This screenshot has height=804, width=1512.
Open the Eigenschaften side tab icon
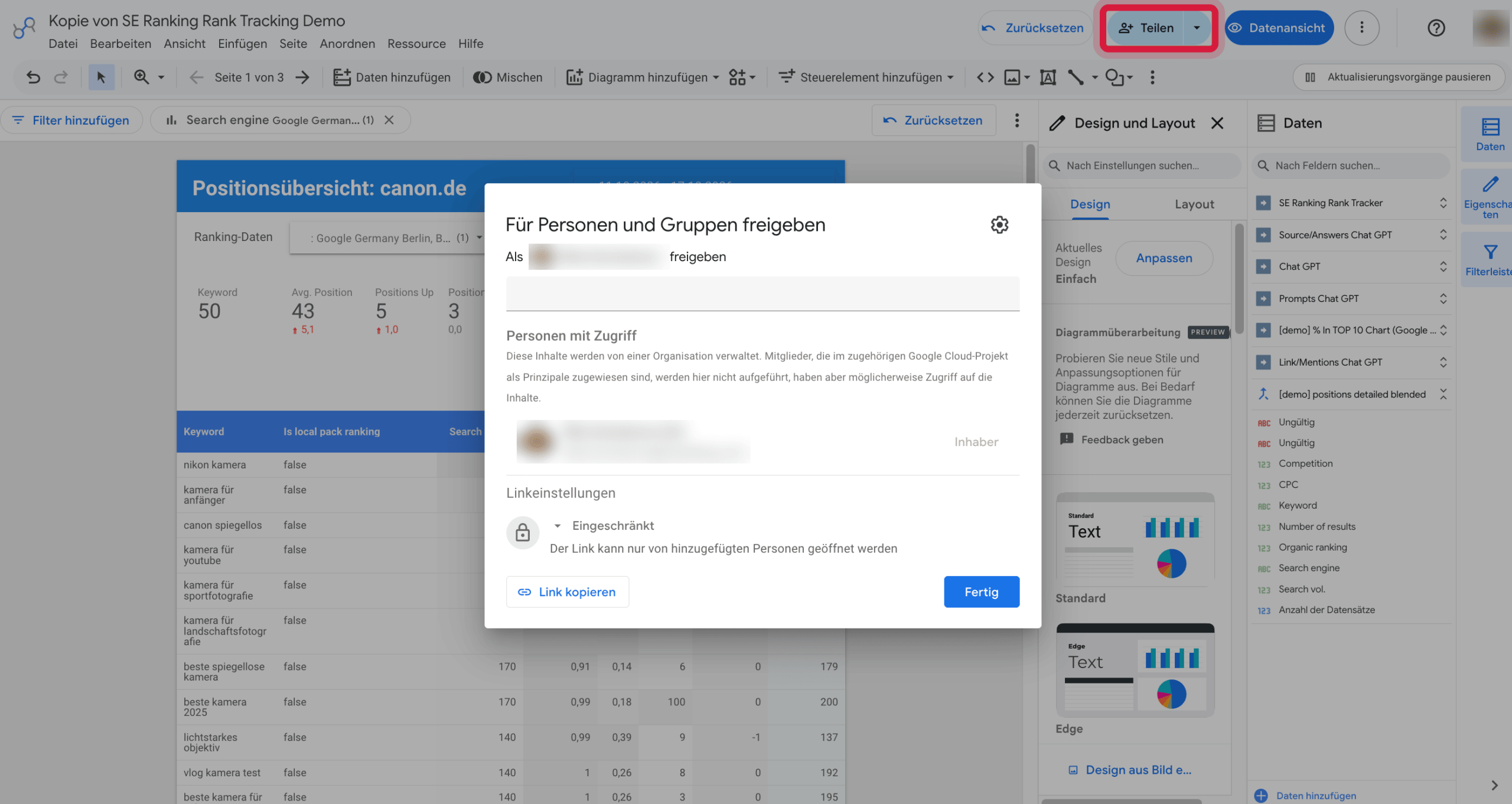pyautogui.click(x=1490, y=197)
